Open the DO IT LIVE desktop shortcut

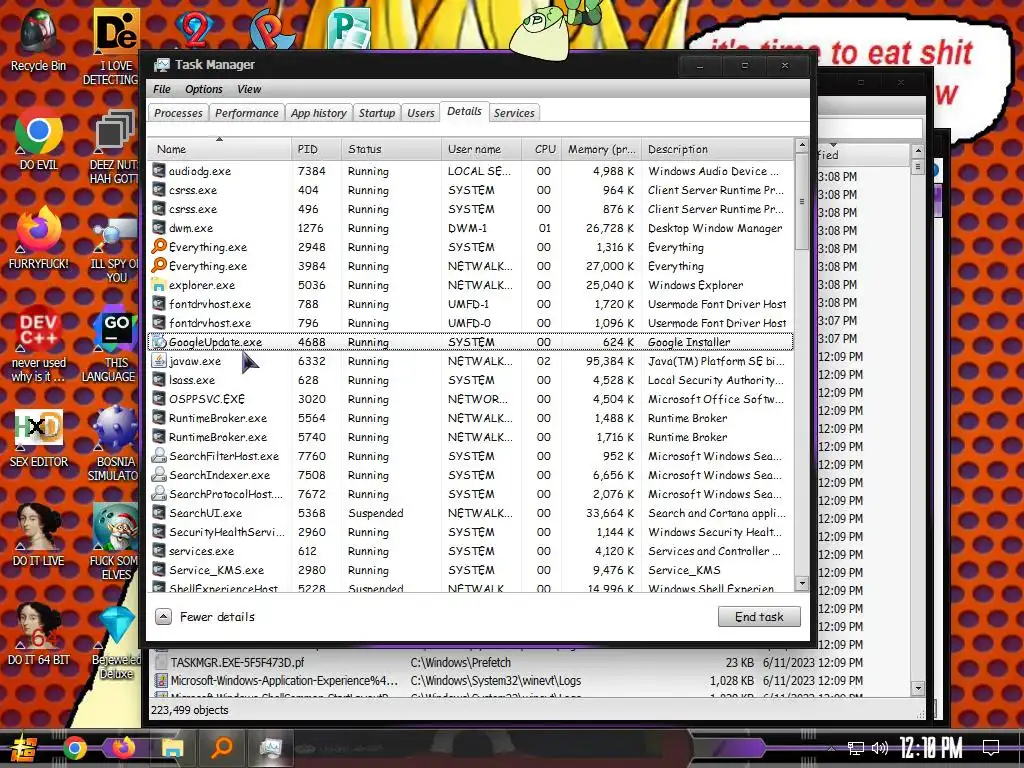pyautogui.click(x=38, y=536)
